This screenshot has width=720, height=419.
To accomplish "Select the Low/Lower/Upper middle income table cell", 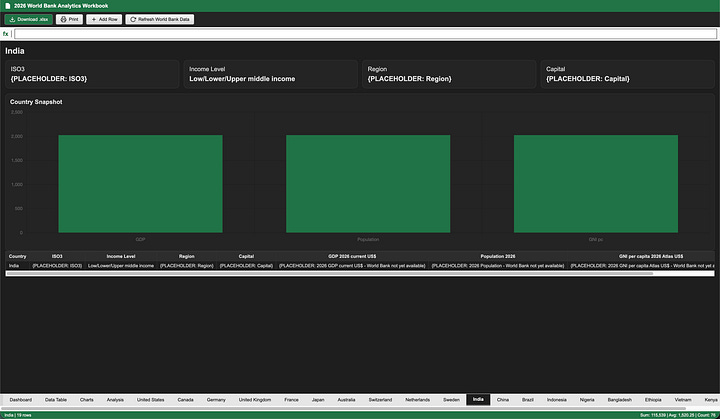I will 121,266.
